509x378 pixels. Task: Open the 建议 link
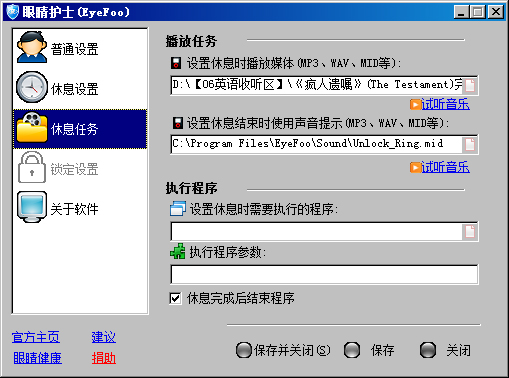(x=104, y=337)
